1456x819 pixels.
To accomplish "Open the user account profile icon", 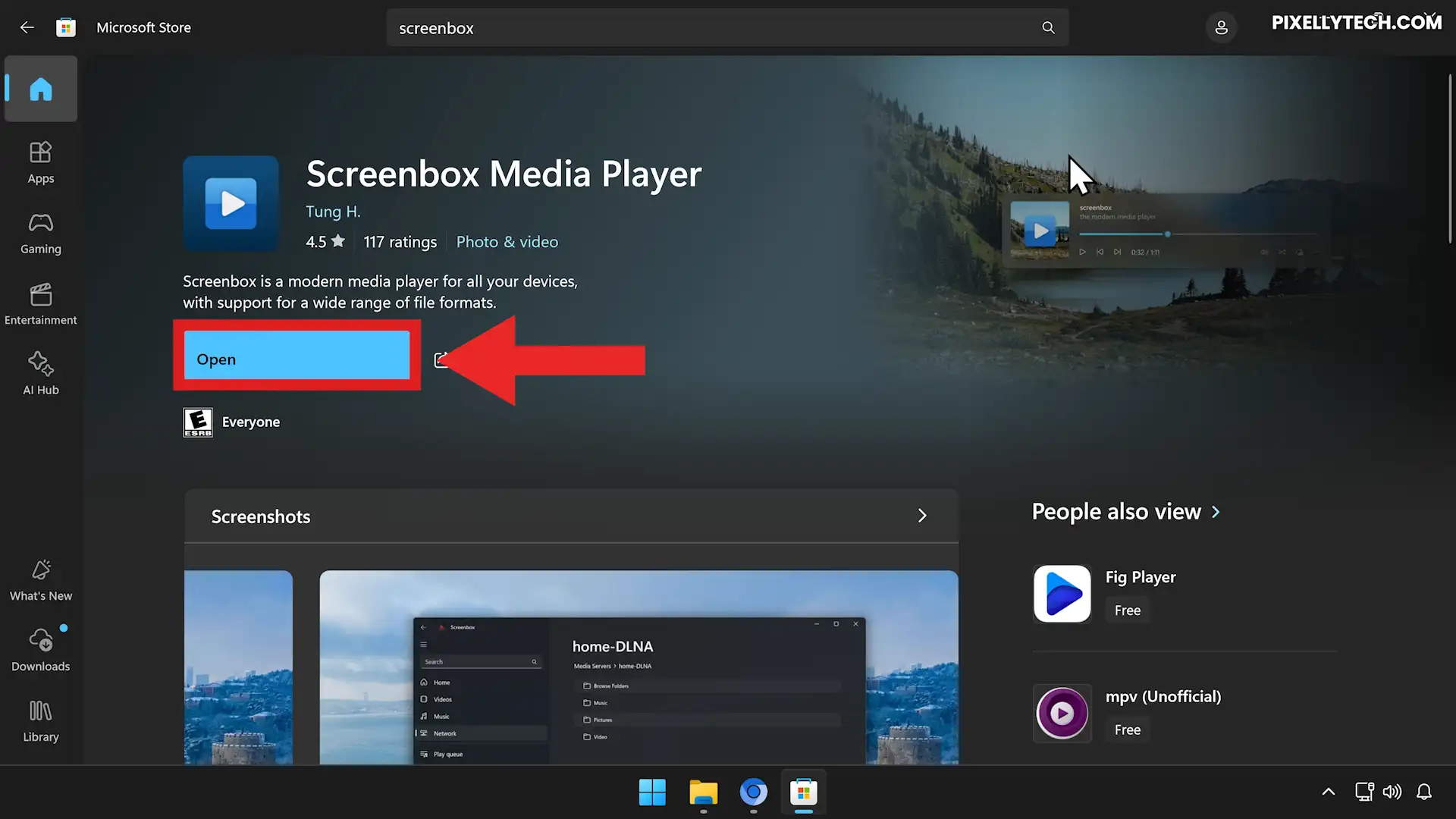I will tap(1221, 27).
